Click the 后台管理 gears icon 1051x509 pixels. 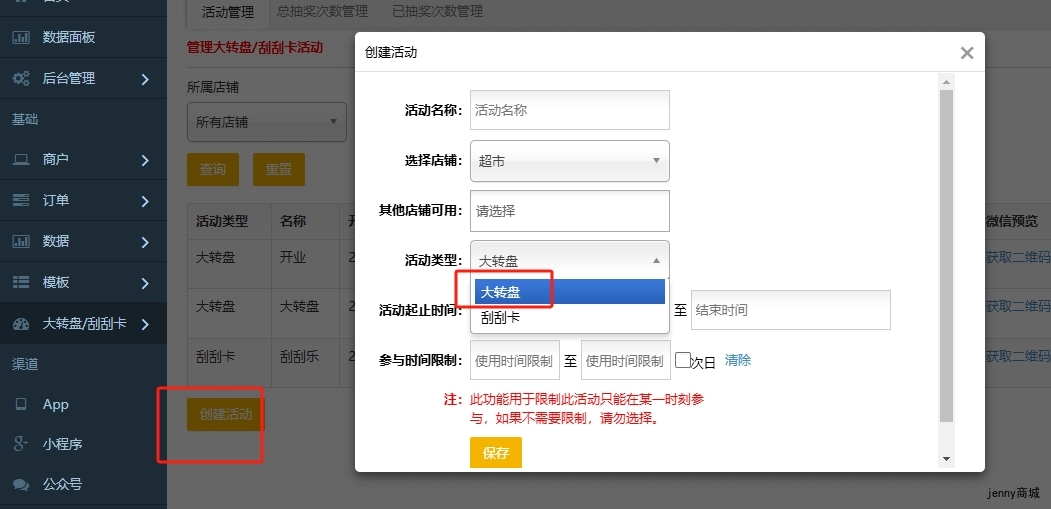tap(20, 78)
